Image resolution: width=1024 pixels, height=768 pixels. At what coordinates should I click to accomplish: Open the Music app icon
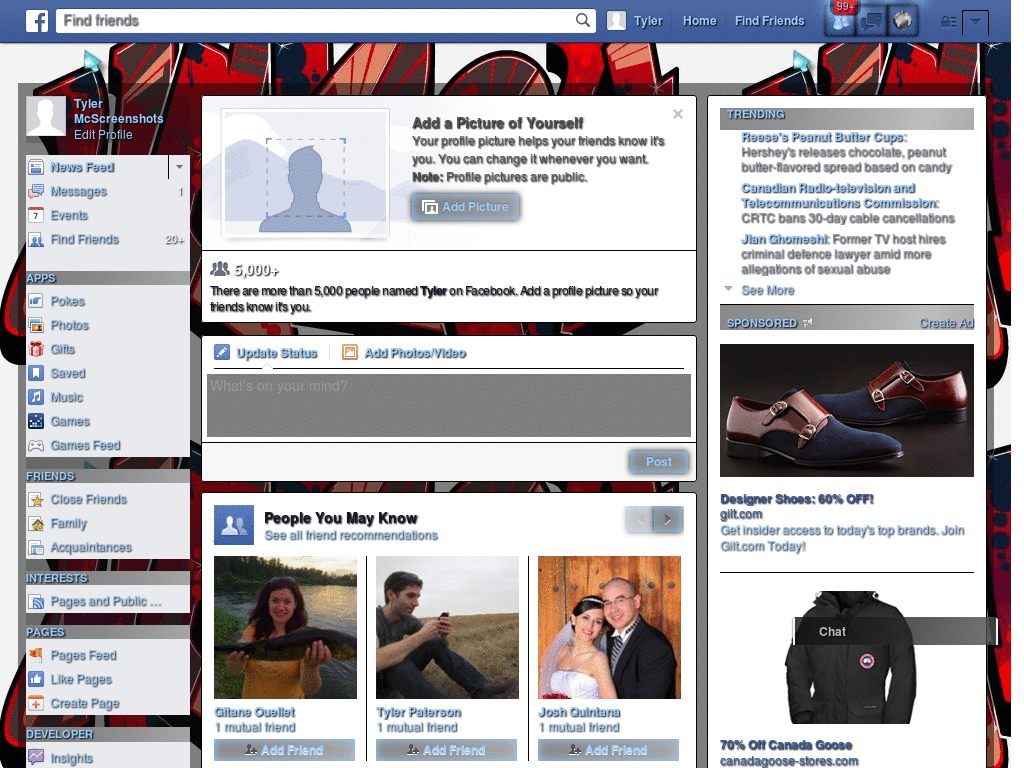point(36,397)
